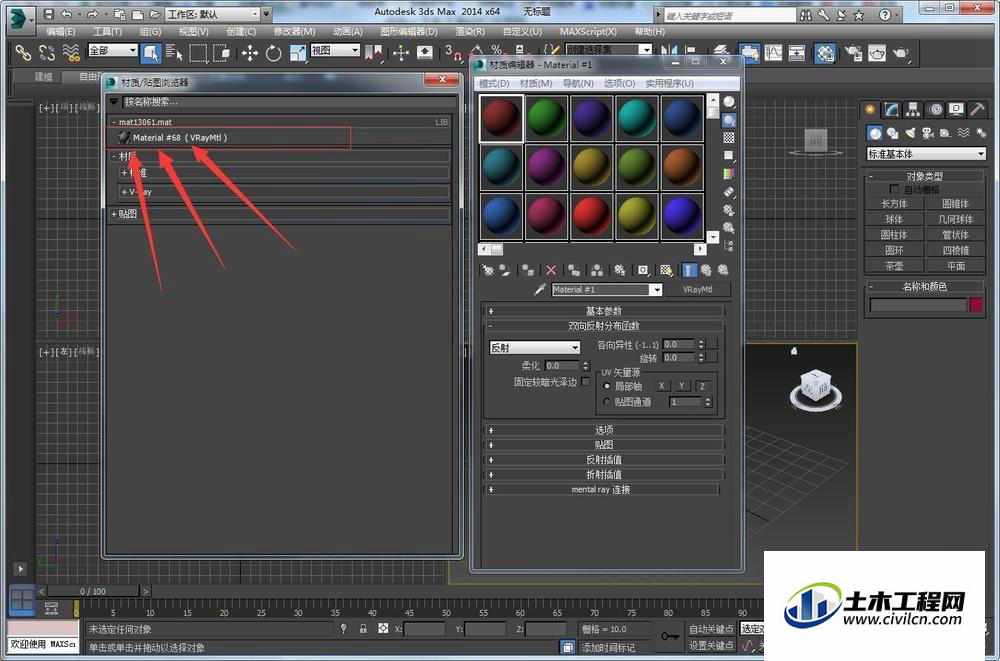1000x661 pixels.
Task: Click the 圆柱体 create button
Action: click(894, 235)
